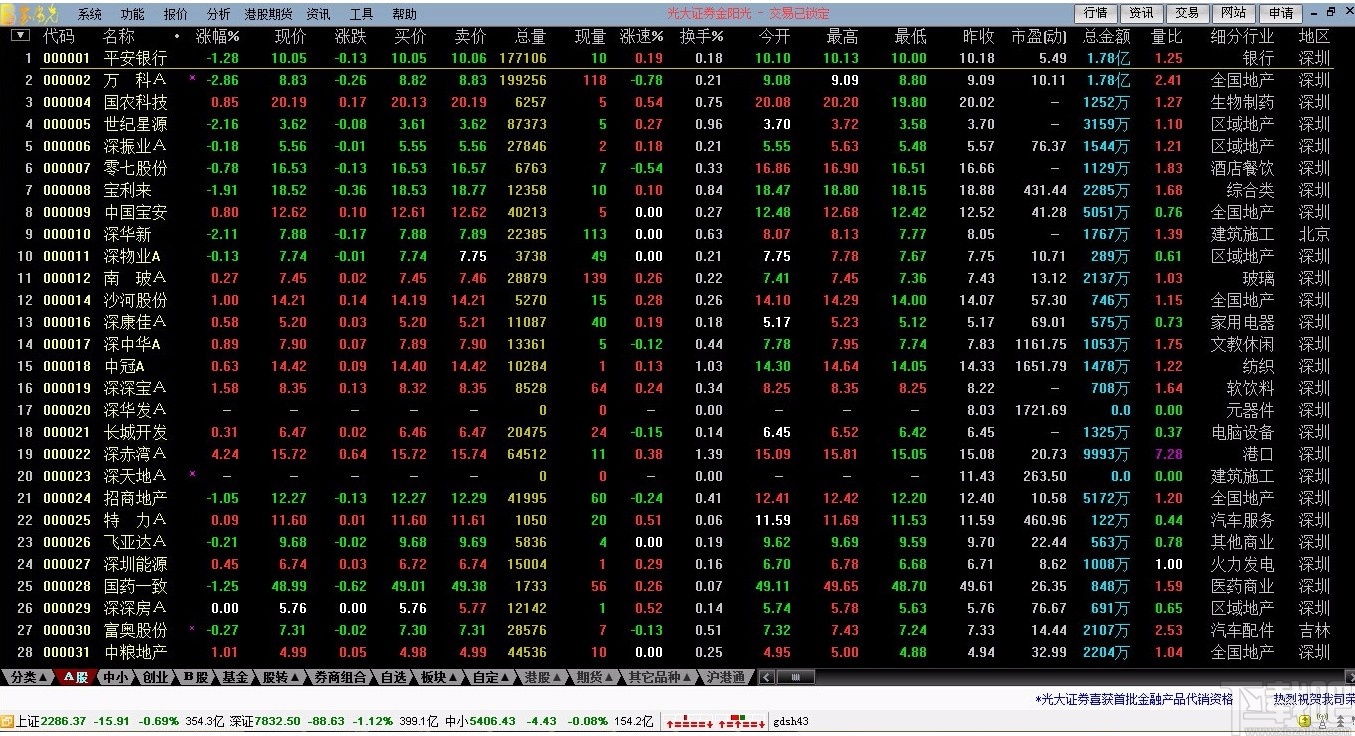Sort by the 涨幅% column header
This screenshot has width=1355, height=736.
pyautogui.click(x=217, y=36)
